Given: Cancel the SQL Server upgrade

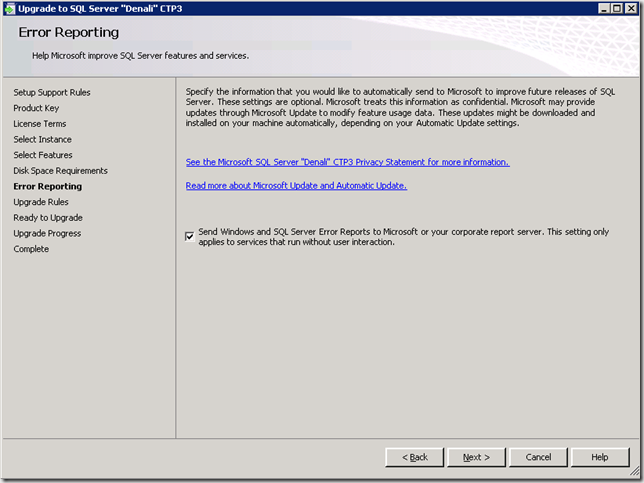Looking at the screenshot, I should click(x=538, y=457).
